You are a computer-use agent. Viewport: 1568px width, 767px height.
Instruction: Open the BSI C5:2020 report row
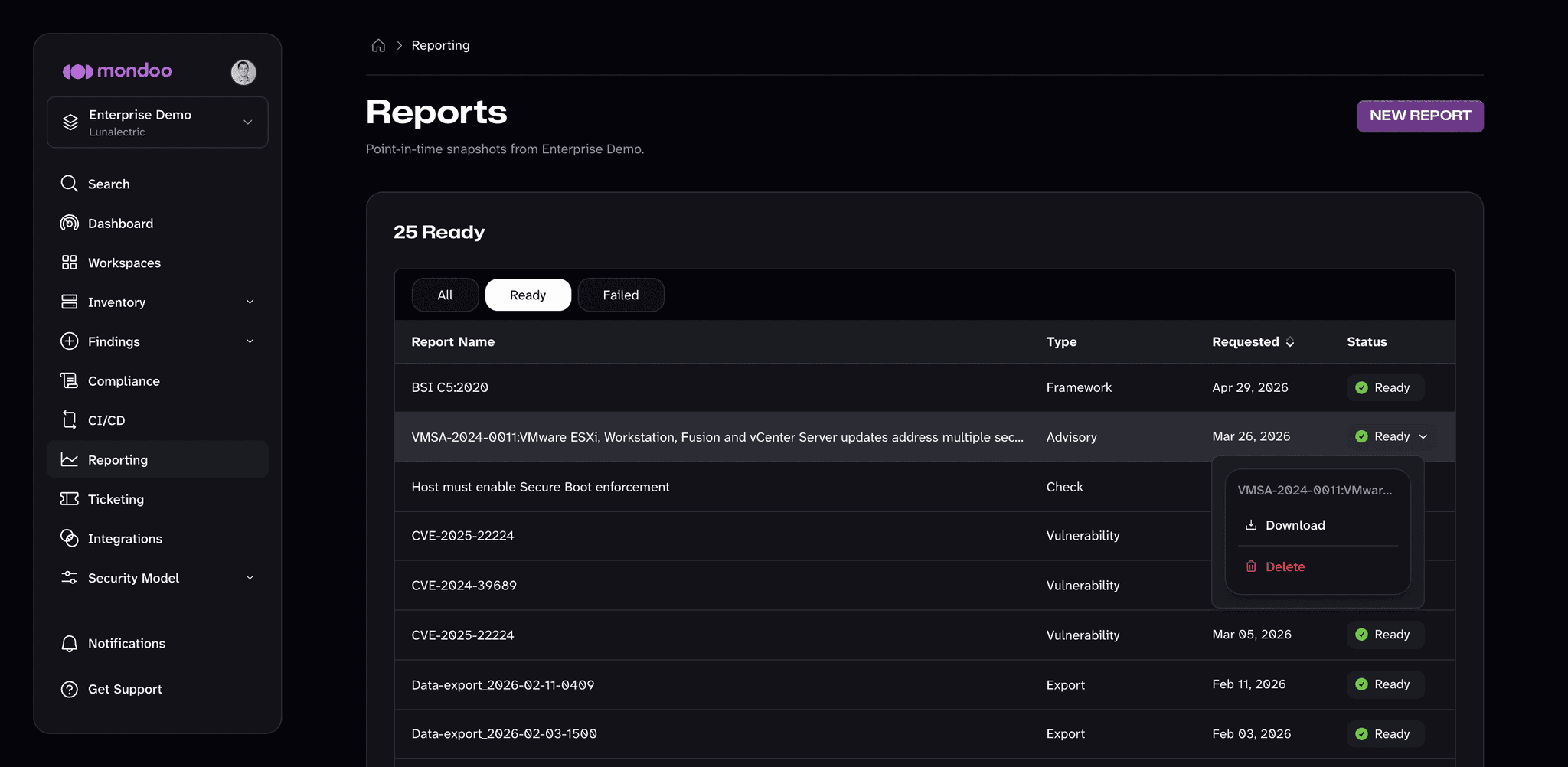pyautogui.click(x=925, y=387)
